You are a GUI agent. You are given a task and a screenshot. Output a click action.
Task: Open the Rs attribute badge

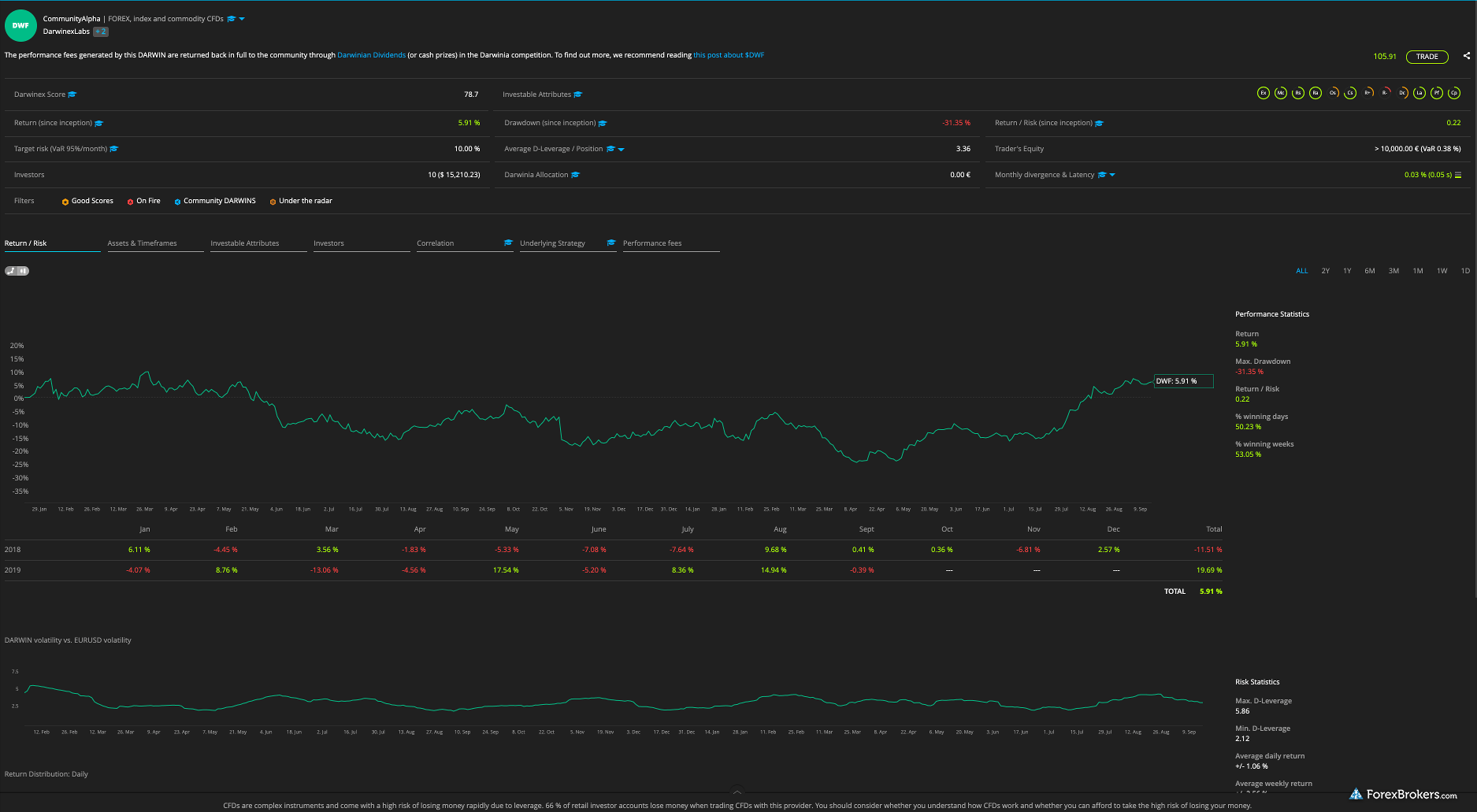(x=1298, y=93)
